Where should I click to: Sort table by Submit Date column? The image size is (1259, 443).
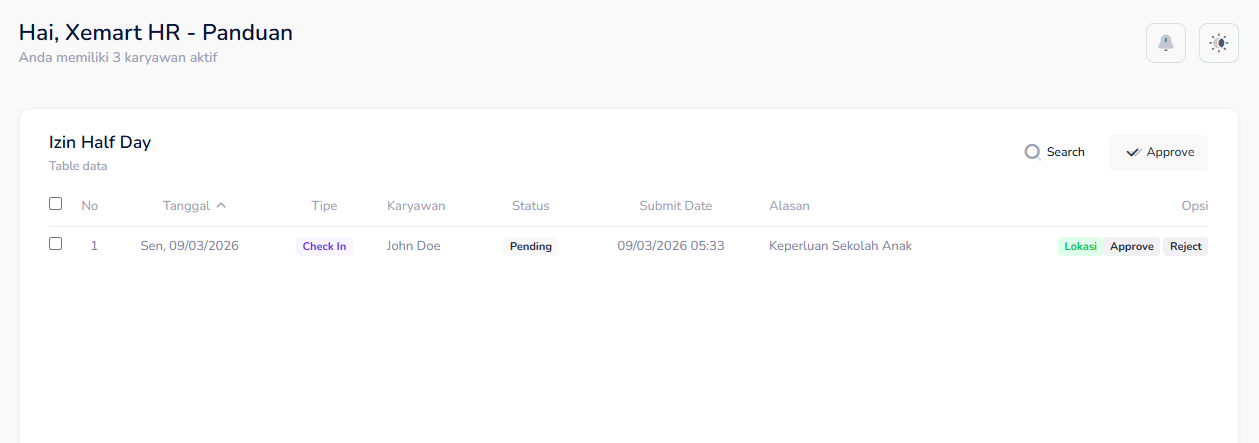coord(675,206)
